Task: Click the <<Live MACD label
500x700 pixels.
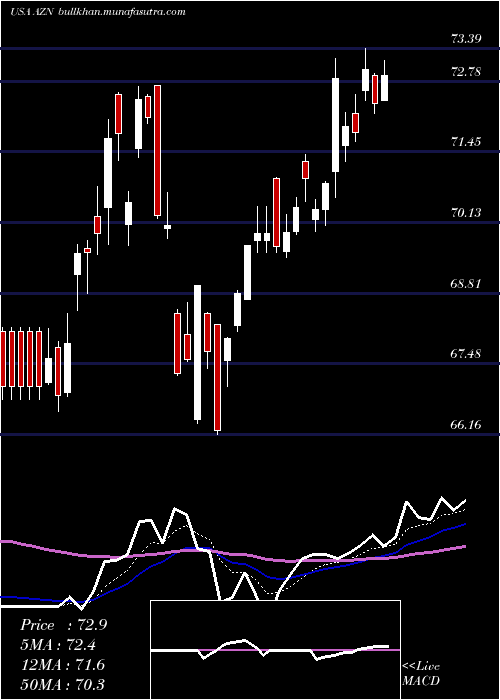Action: click(421, 674)
